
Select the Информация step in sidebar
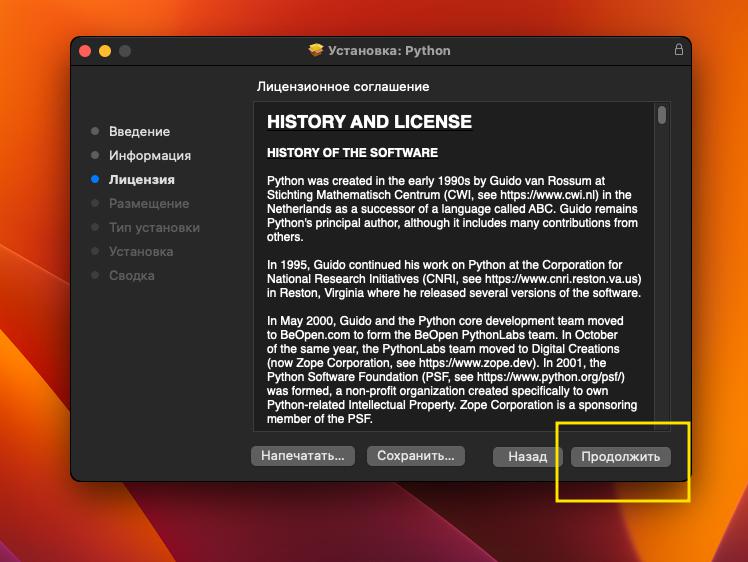click(150, 156)
